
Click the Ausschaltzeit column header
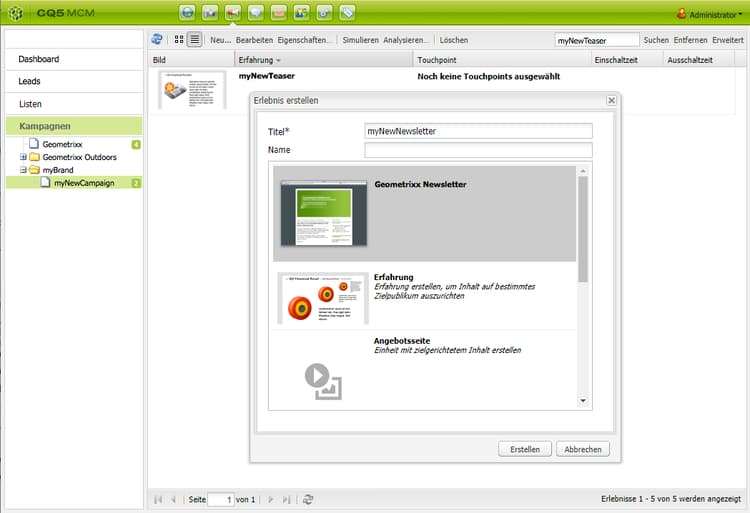698,60
